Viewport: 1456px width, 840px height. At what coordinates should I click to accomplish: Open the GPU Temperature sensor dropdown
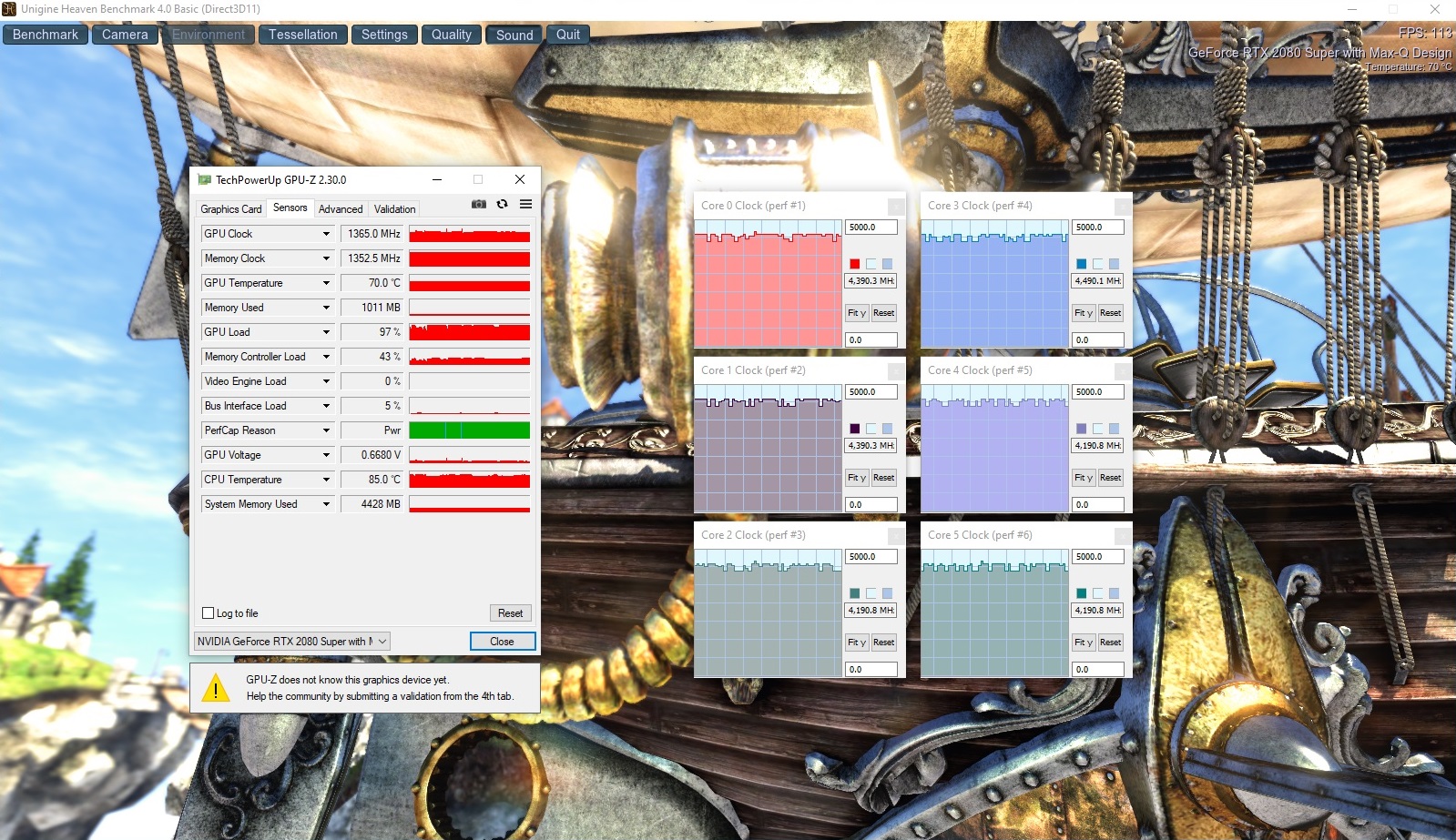pyautogui.click(x=326, y=283)
